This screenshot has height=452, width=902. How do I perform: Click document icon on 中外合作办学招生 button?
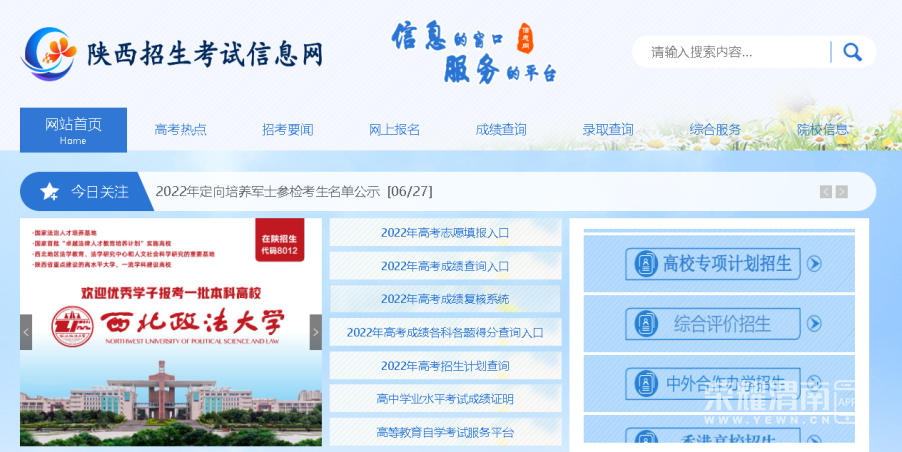[645, 383]
